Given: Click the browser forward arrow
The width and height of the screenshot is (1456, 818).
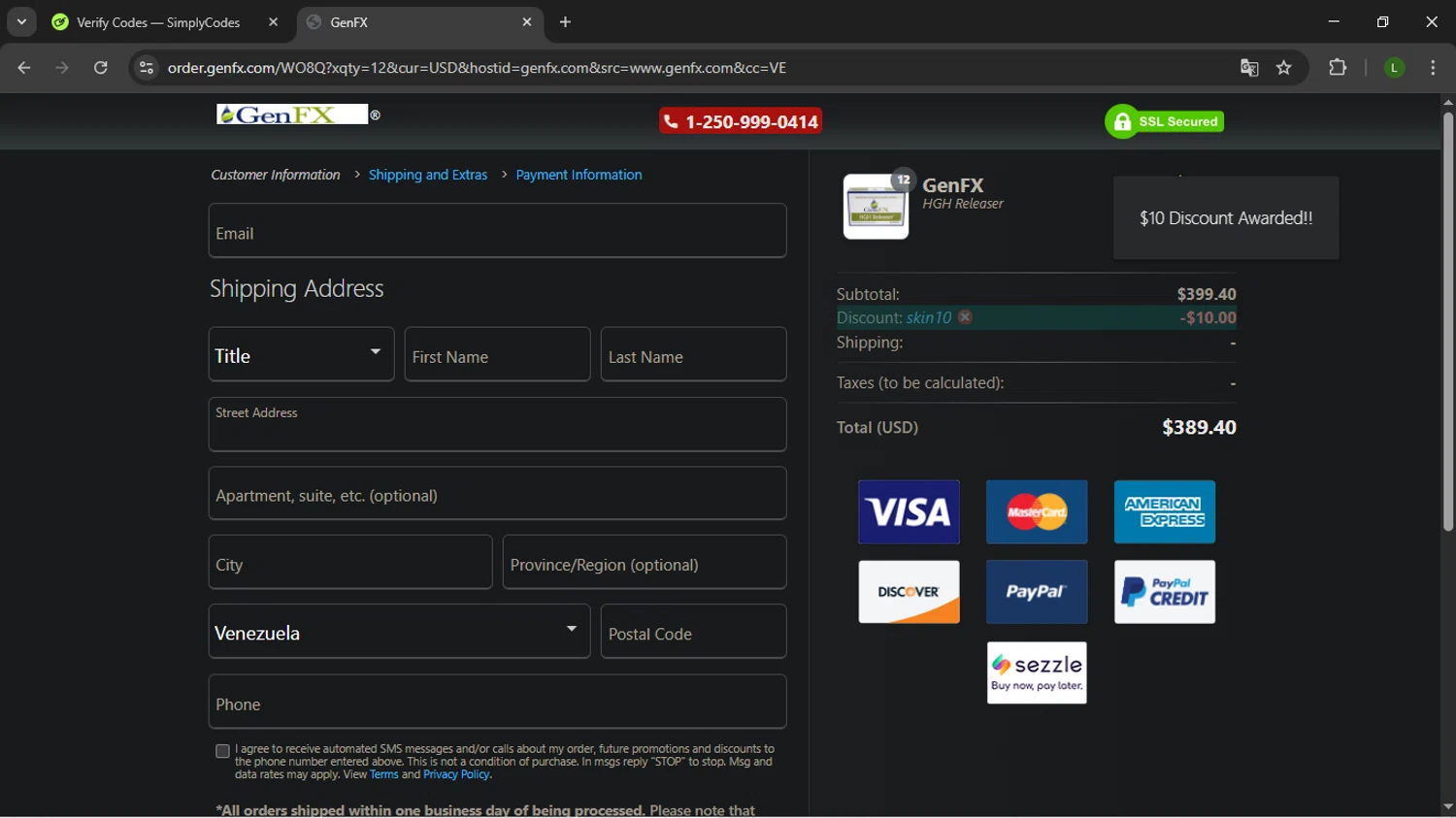Looking at the screenshot, I should [x=62, y=68].
